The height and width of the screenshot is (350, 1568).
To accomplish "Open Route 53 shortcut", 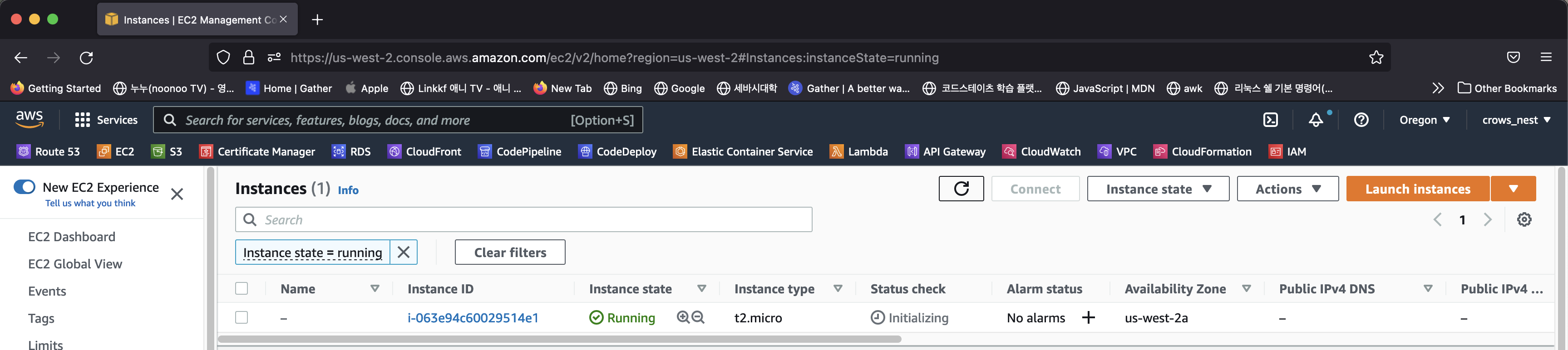I will pos(49,151).
